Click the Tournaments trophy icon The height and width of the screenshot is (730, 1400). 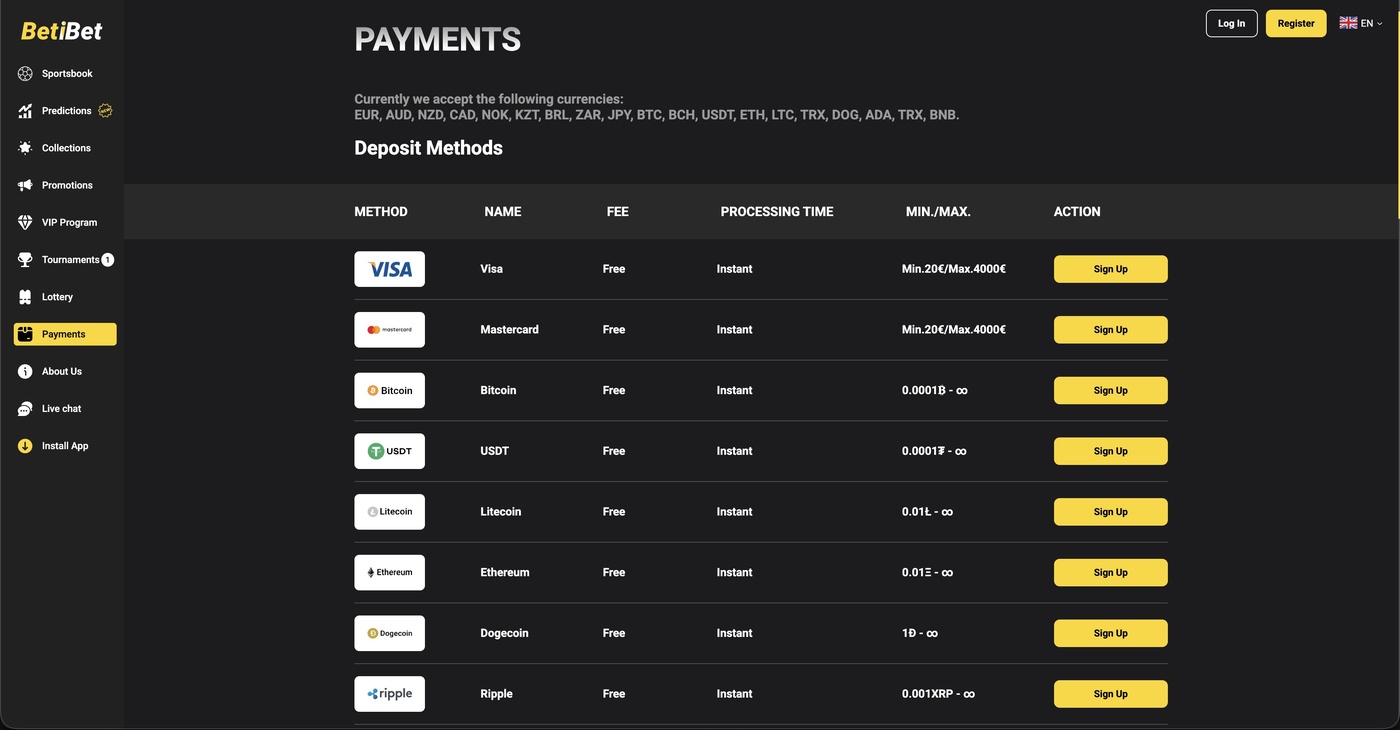[25, 260]
